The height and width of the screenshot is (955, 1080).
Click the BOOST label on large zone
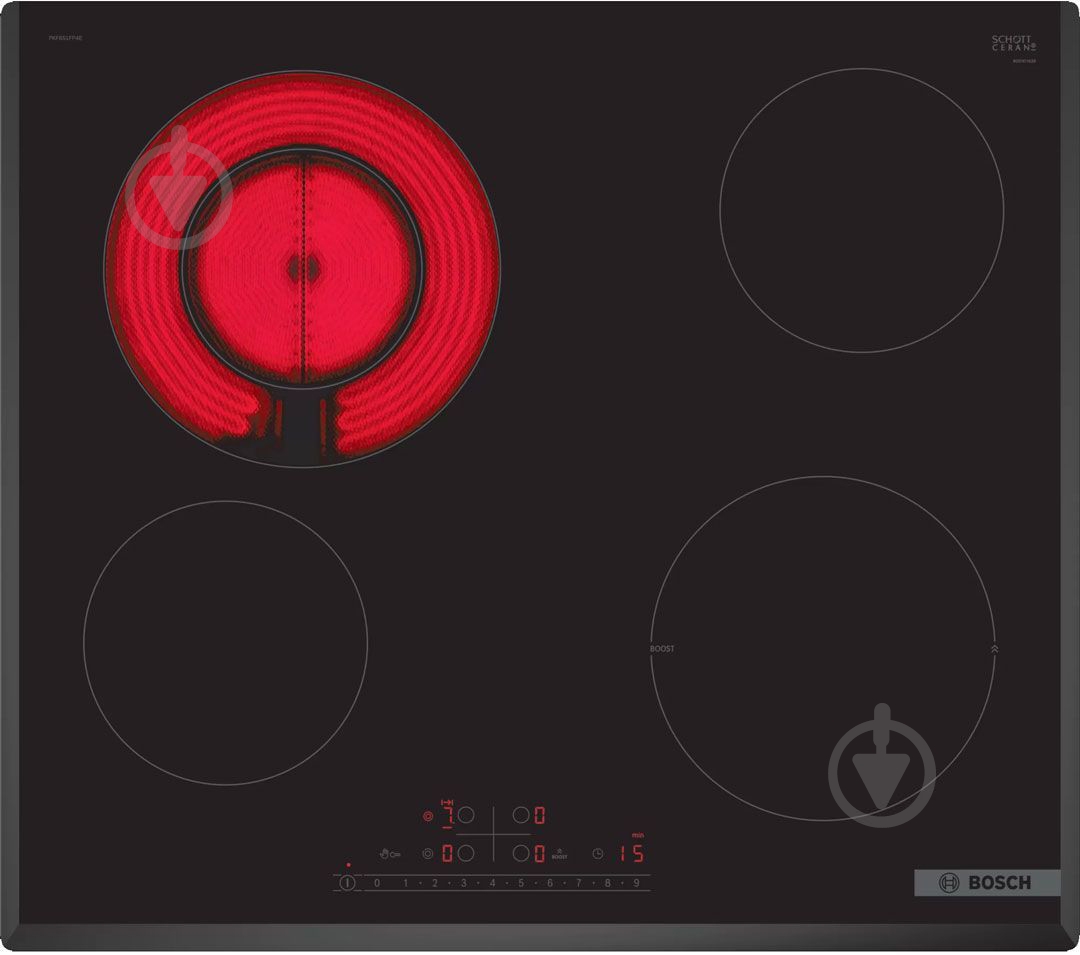pyautogui.click(x=662, y=649)
